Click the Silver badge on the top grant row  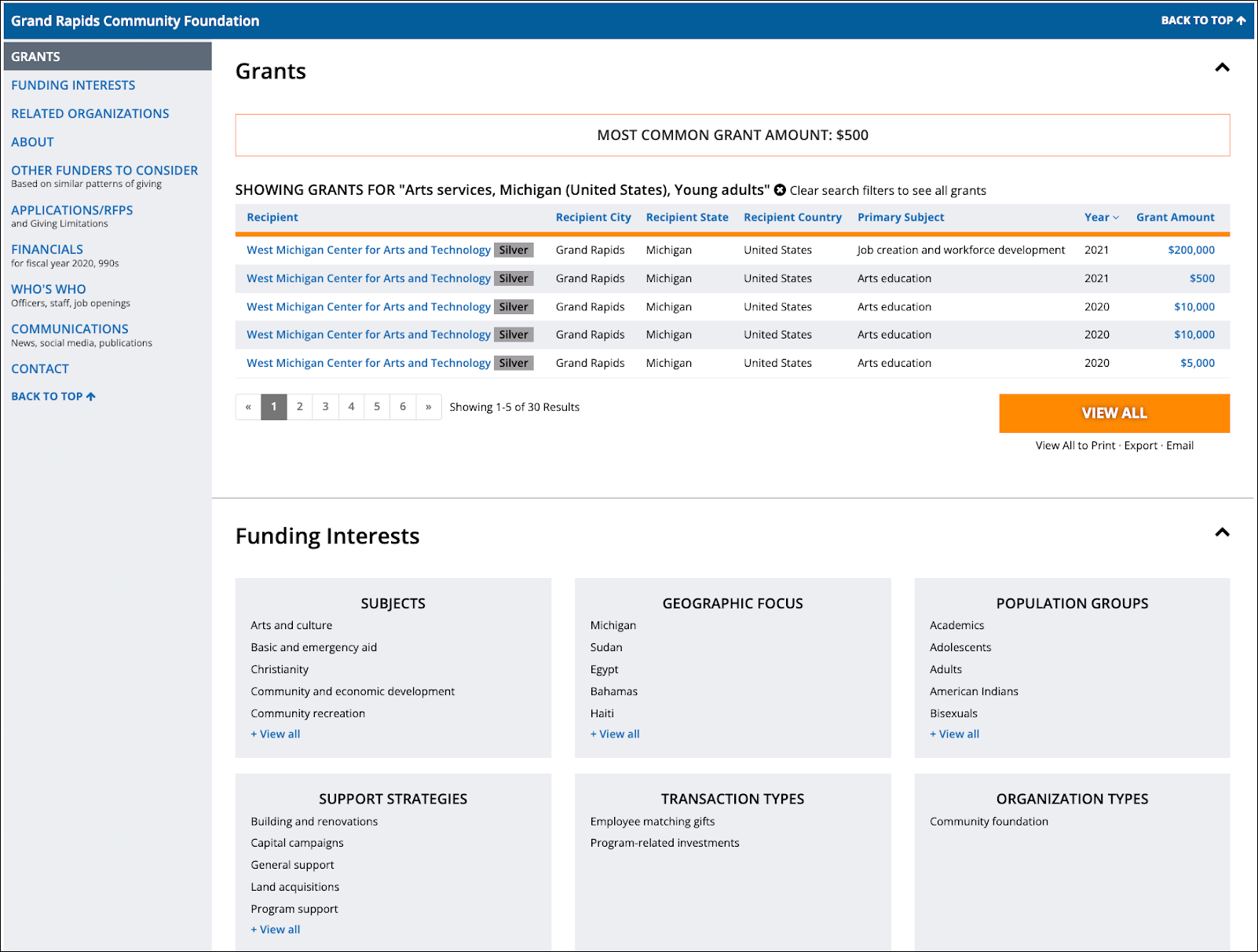click(x=514, y=249)
